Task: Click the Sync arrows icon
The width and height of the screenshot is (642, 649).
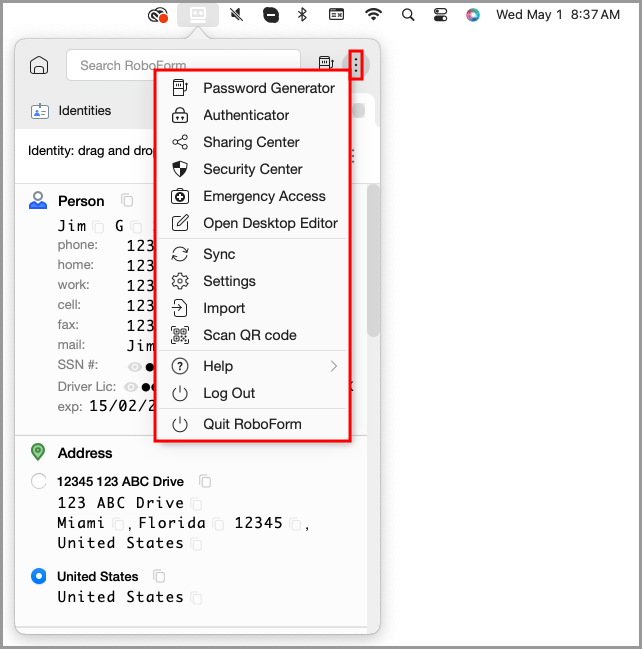Action: 180,254
